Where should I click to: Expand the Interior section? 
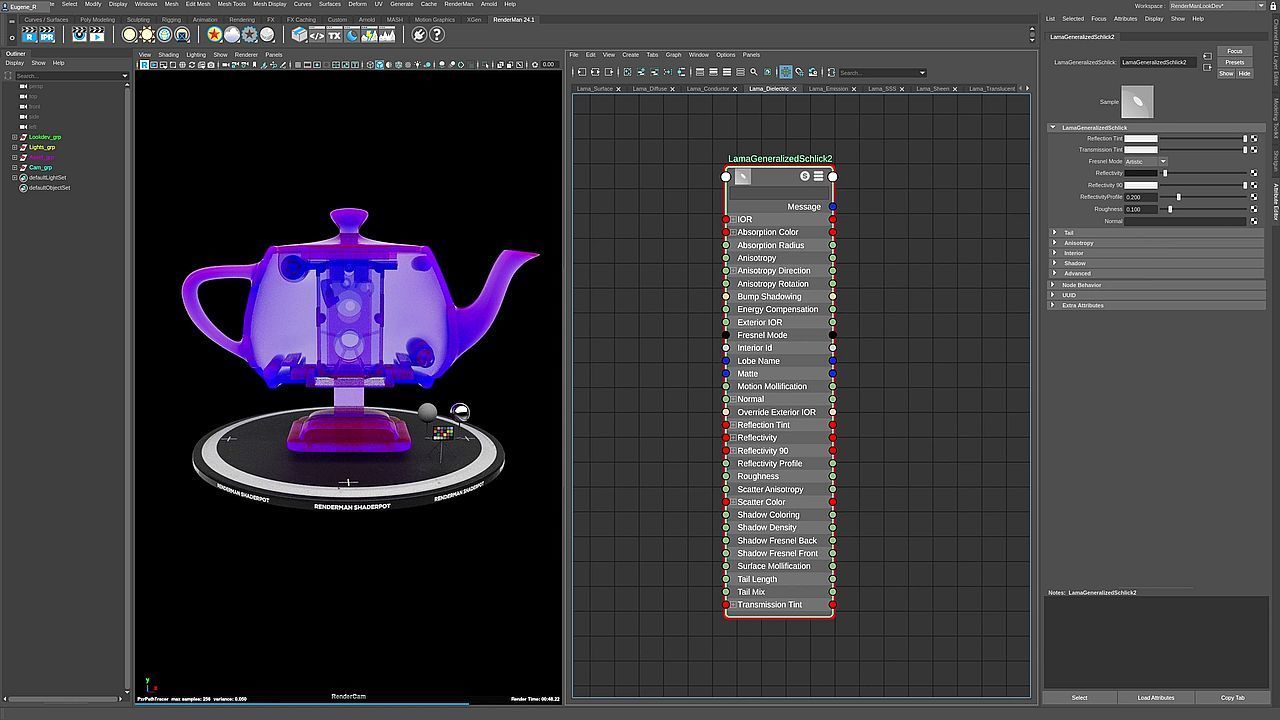(x=1054, y=253)
